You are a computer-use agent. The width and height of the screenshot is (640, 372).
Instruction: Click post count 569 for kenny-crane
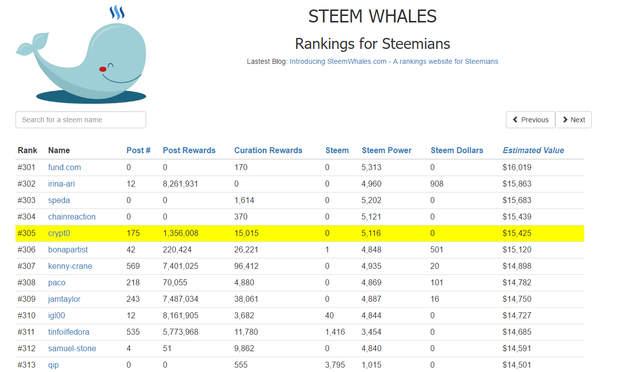pyautogui.click(x=133, y=266)
